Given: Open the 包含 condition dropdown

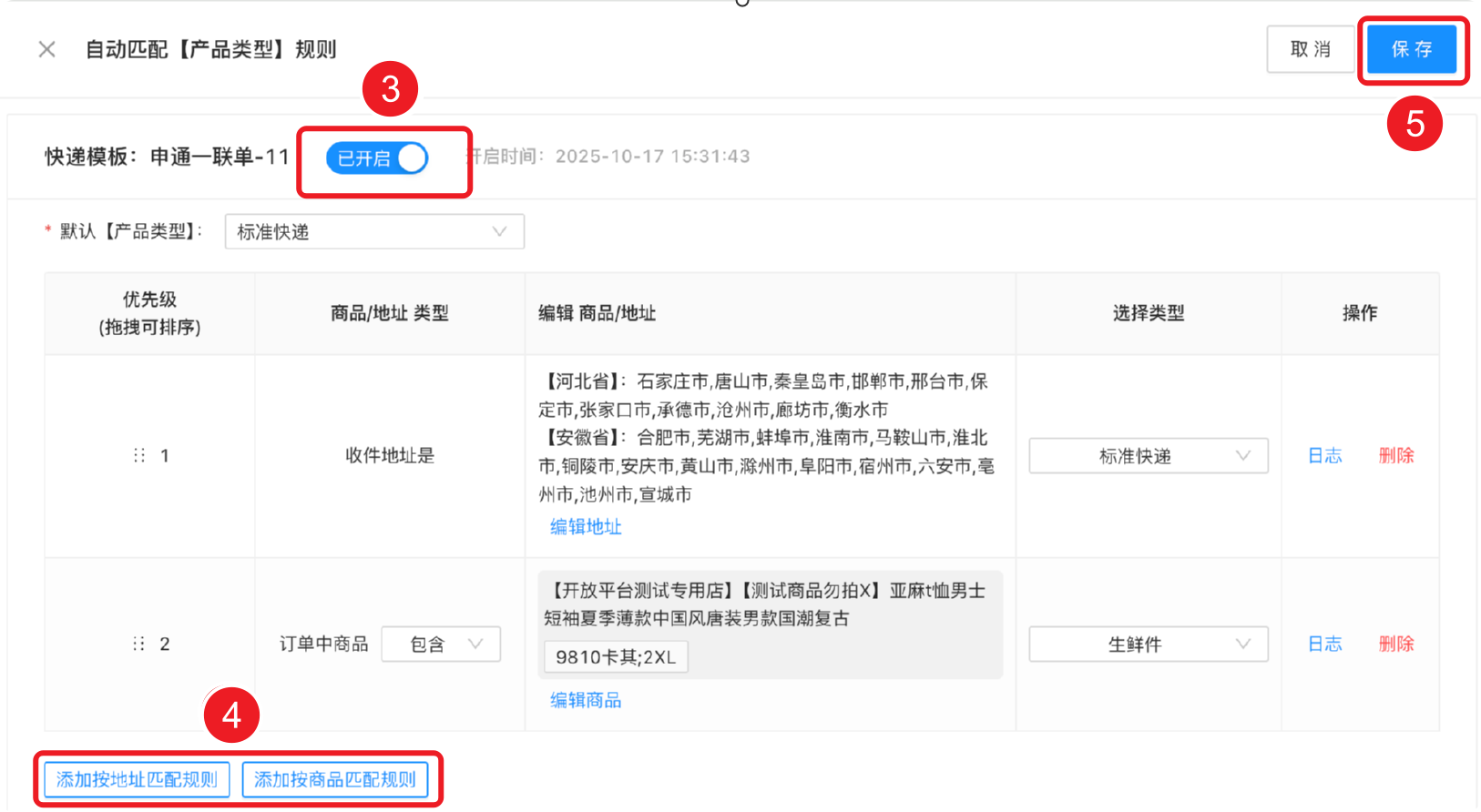Looking at the screenshot, I should coord(441,645).
